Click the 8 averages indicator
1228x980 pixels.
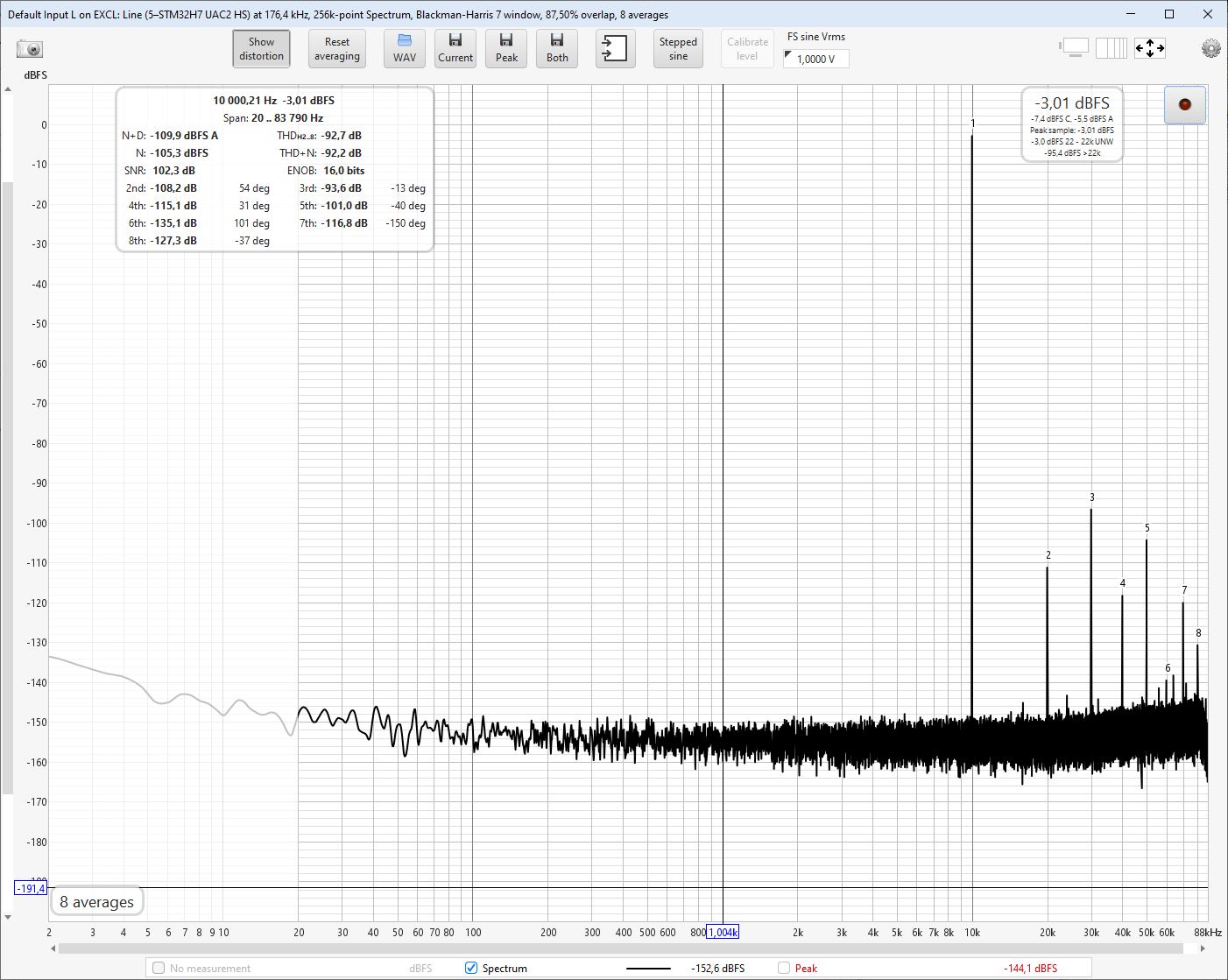click(x=96, y=901)
